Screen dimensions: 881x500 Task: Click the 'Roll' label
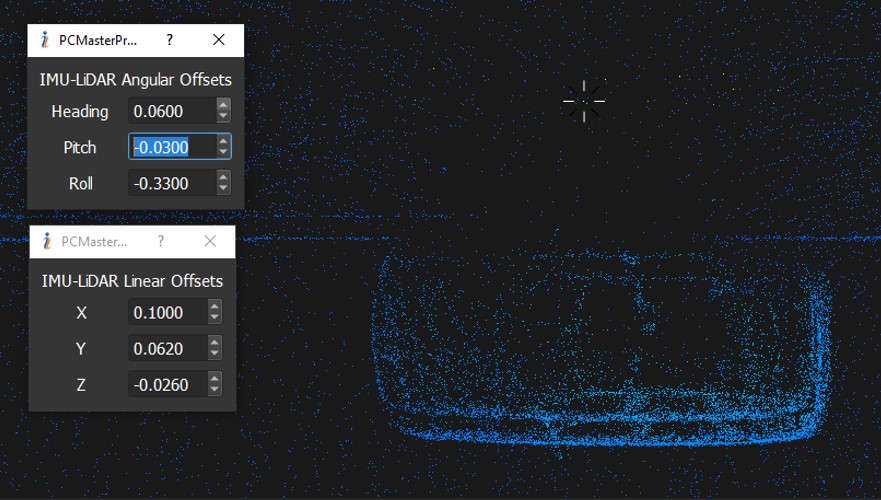point(81,184)
